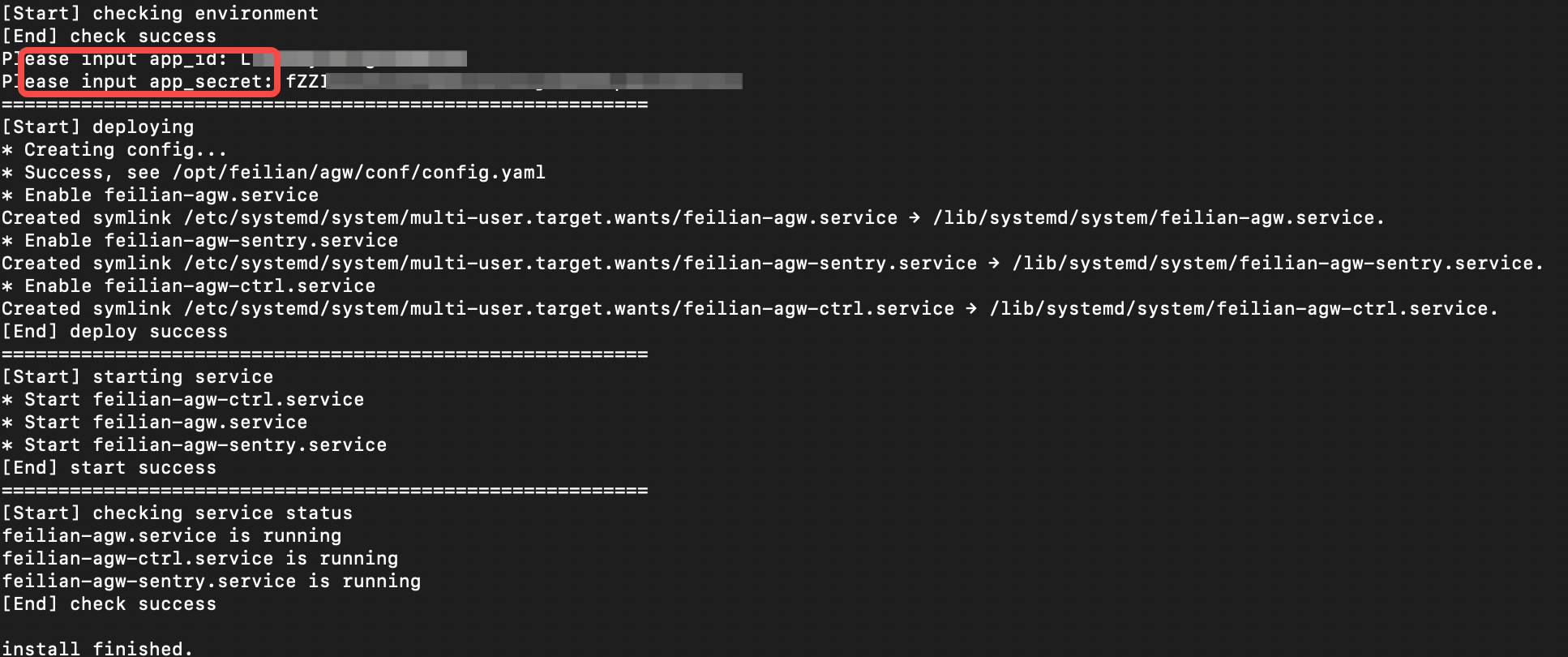This screenshot has width=1568, height=657.
Task: Click 'install finished.' text
Action: point(98,648)
